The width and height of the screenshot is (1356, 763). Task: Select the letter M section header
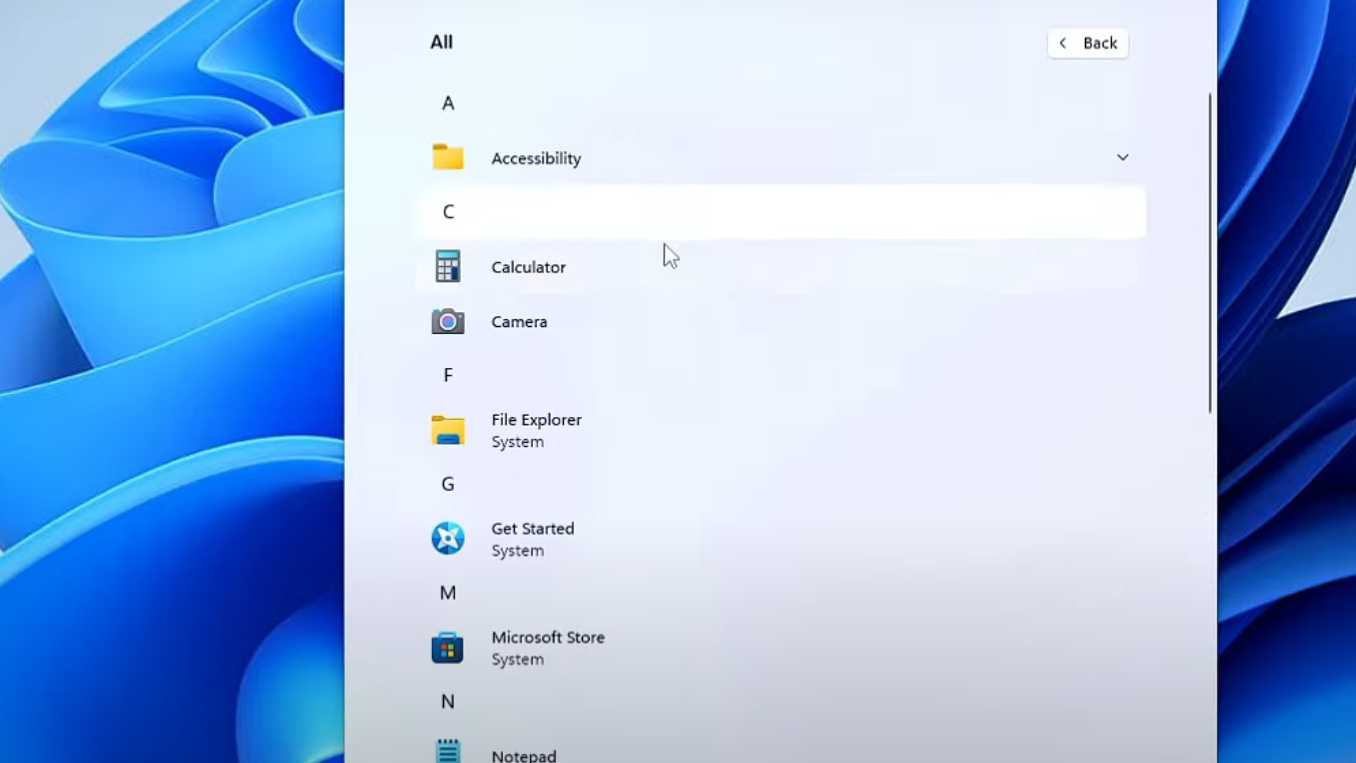[x=448, y=593]
